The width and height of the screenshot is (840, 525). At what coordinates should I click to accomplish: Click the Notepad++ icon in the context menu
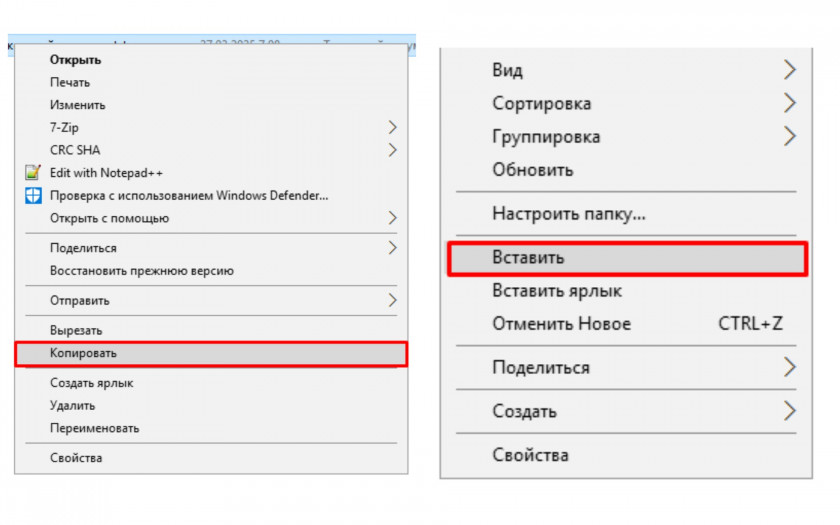[x=32, y=173]
